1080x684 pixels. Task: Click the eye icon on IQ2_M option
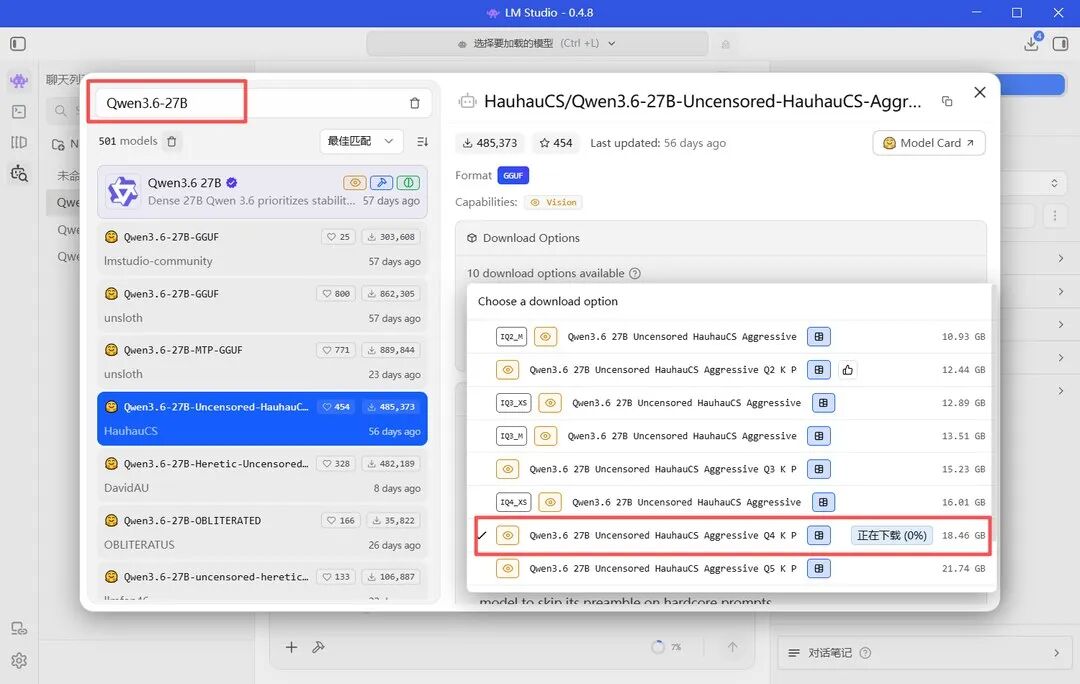point(545,337)
